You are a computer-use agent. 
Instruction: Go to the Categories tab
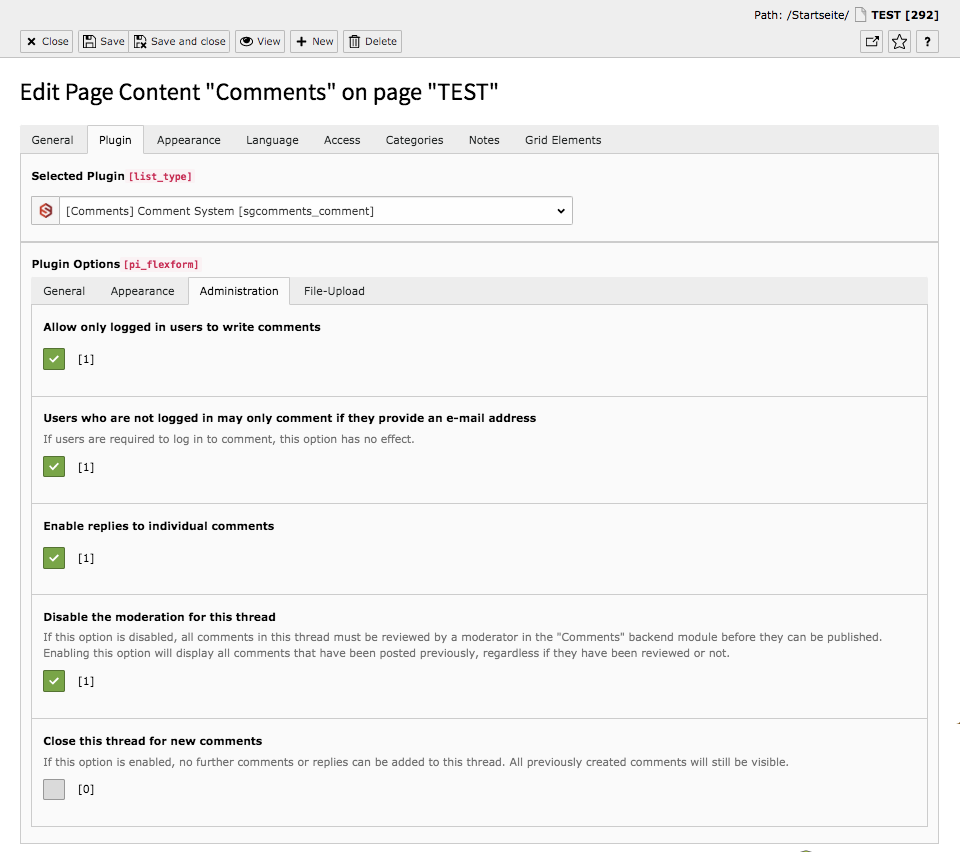click(414, 140)
